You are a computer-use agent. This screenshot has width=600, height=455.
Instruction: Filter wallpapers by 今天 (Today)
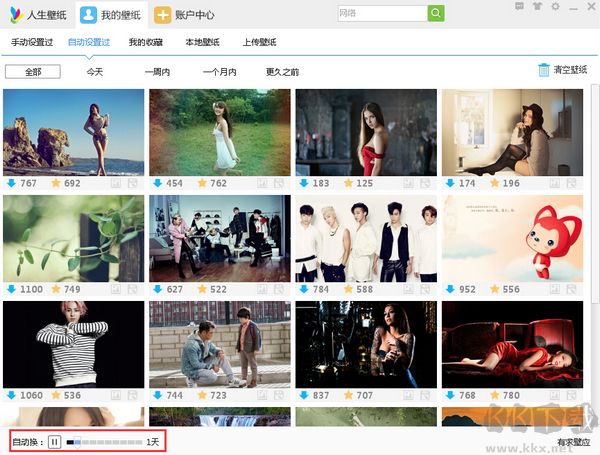[x=94, y=72]
